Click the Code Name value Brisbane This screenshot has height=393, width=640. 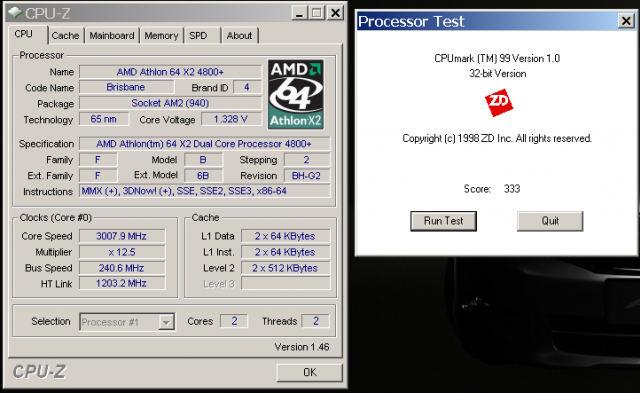[x=126, y=87]
